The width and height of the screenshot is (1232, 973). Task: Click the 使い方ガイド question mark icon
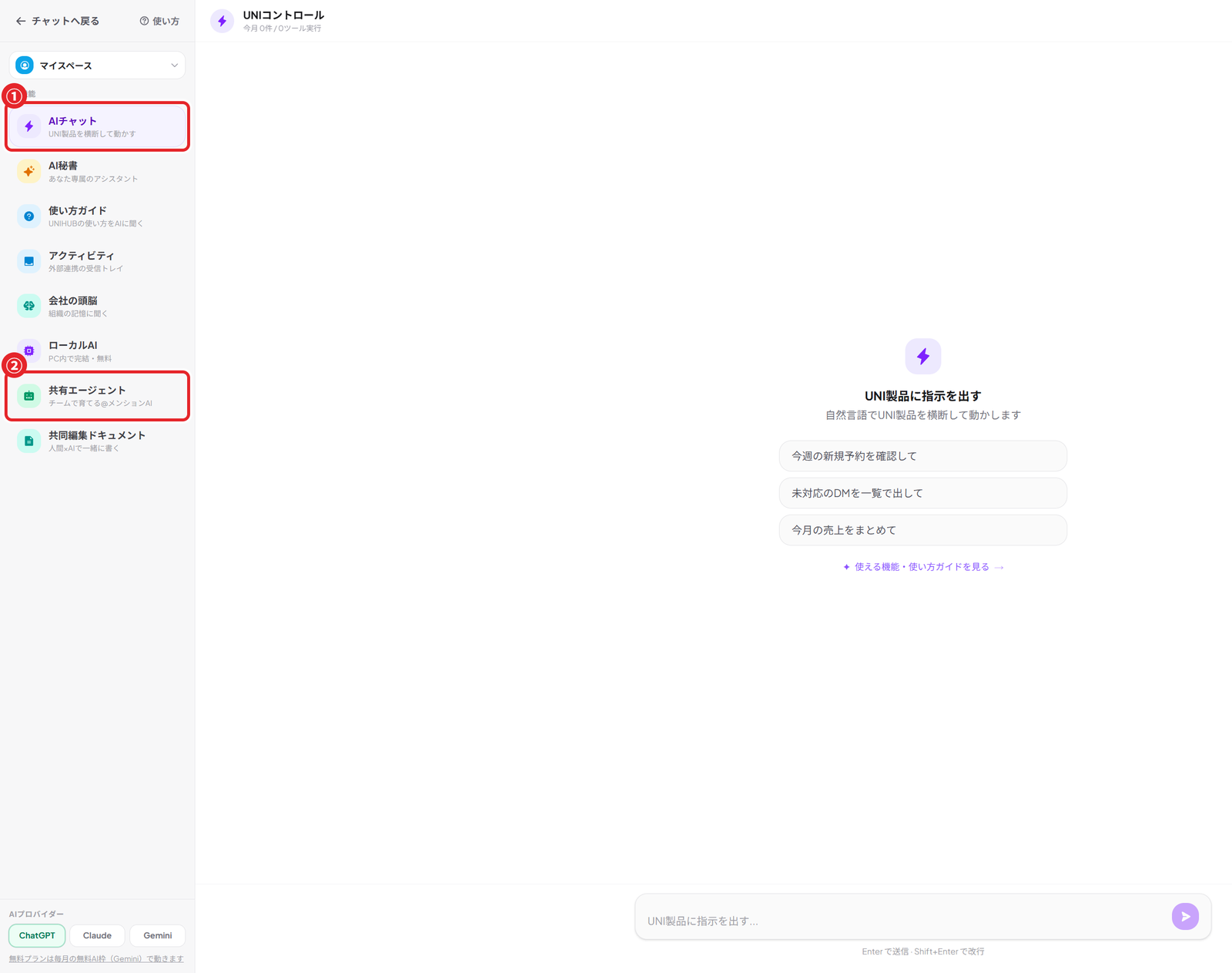(x=28, y=216)
